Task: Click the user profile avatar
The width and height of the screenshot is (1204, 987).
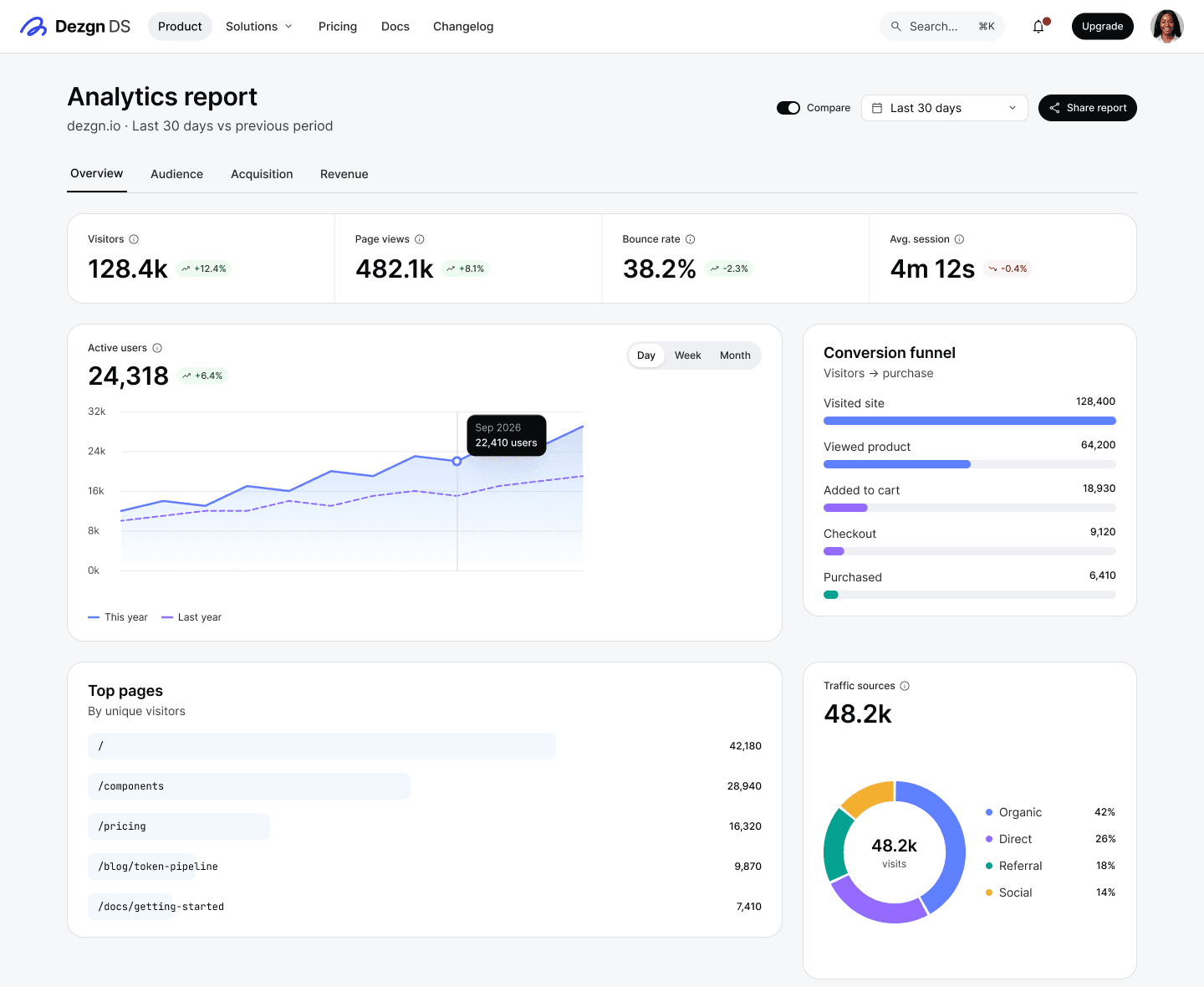Action: 1167,27
